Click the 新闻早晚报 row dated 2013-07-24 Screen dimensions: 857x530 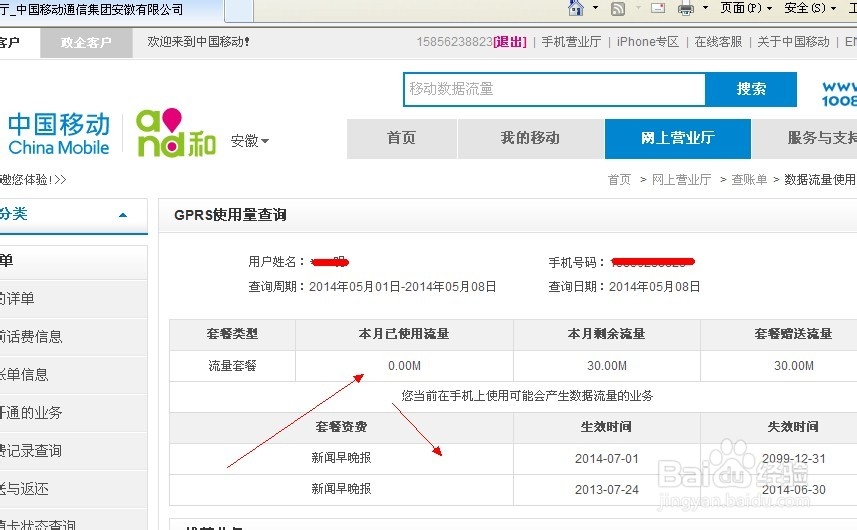point(341,489)
